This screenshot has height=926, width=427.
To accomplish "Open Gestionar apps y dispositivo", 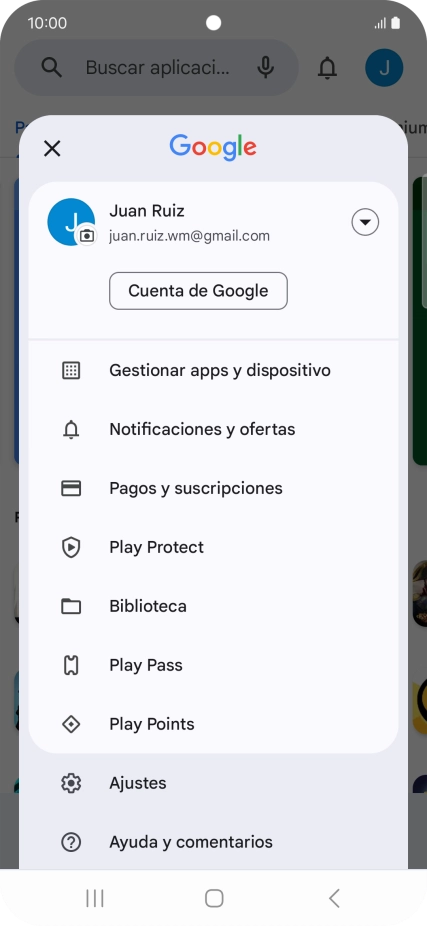I will [x=213, y=370].
